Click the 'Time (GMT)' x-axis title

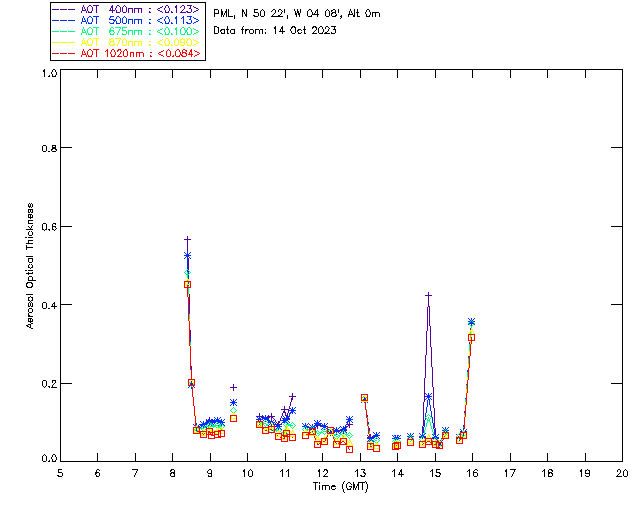tap(340, 487)
